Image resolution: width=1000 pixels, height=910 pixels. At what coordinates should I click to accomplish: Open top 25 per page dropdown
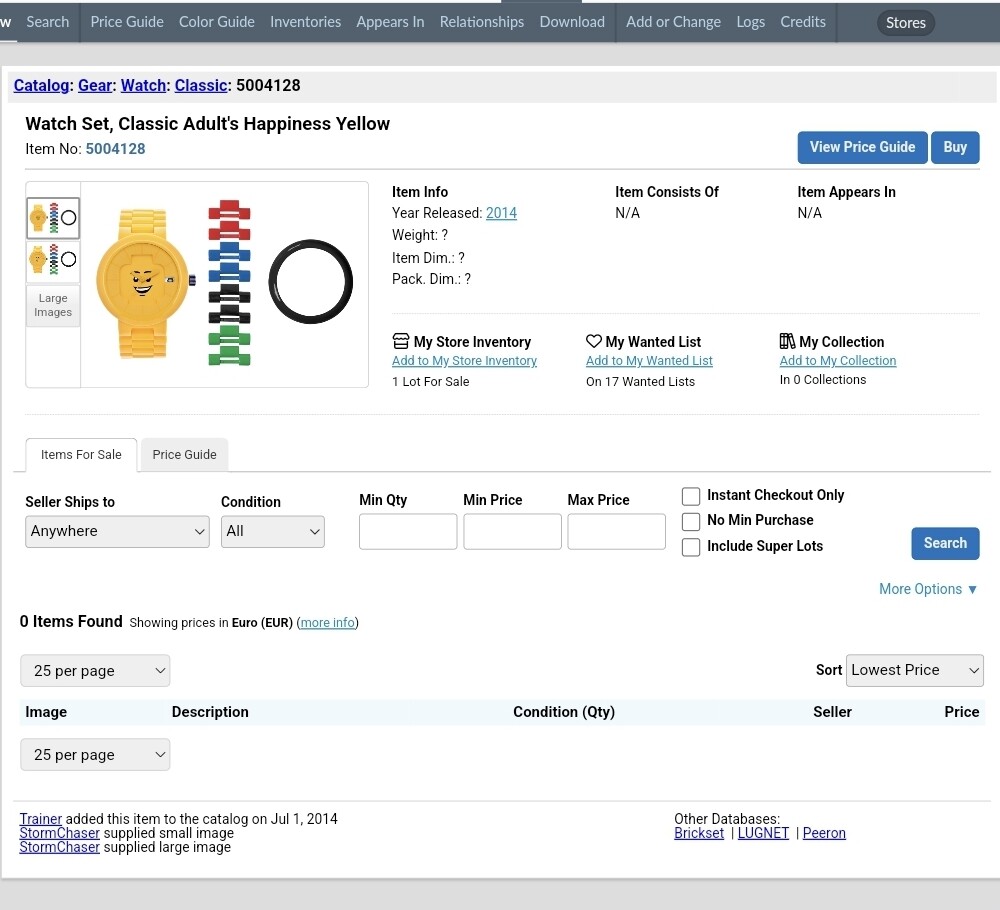click(95, 671)
